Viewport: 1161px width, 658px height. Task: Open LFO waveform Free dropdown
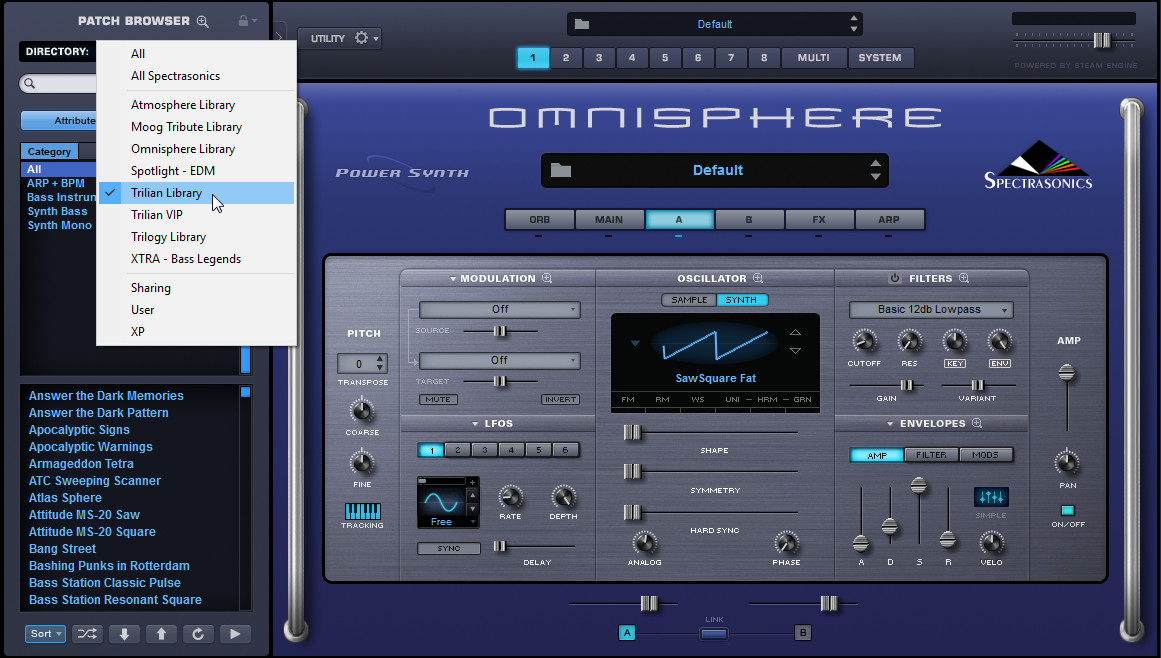(x=448, y=521)
